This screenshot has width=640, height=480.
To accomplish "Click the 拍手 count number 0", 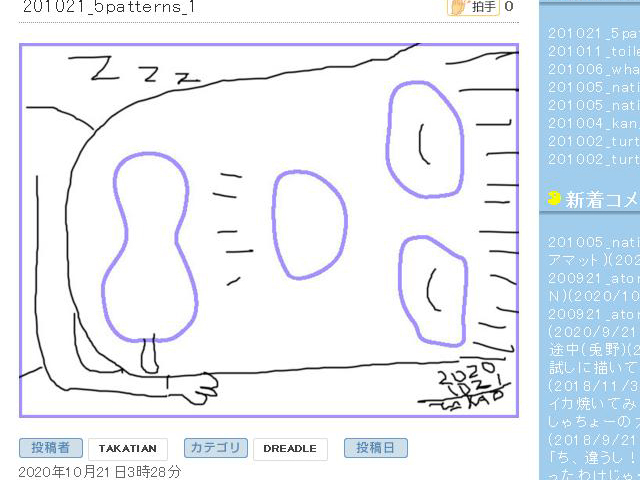I will point(508,7).
